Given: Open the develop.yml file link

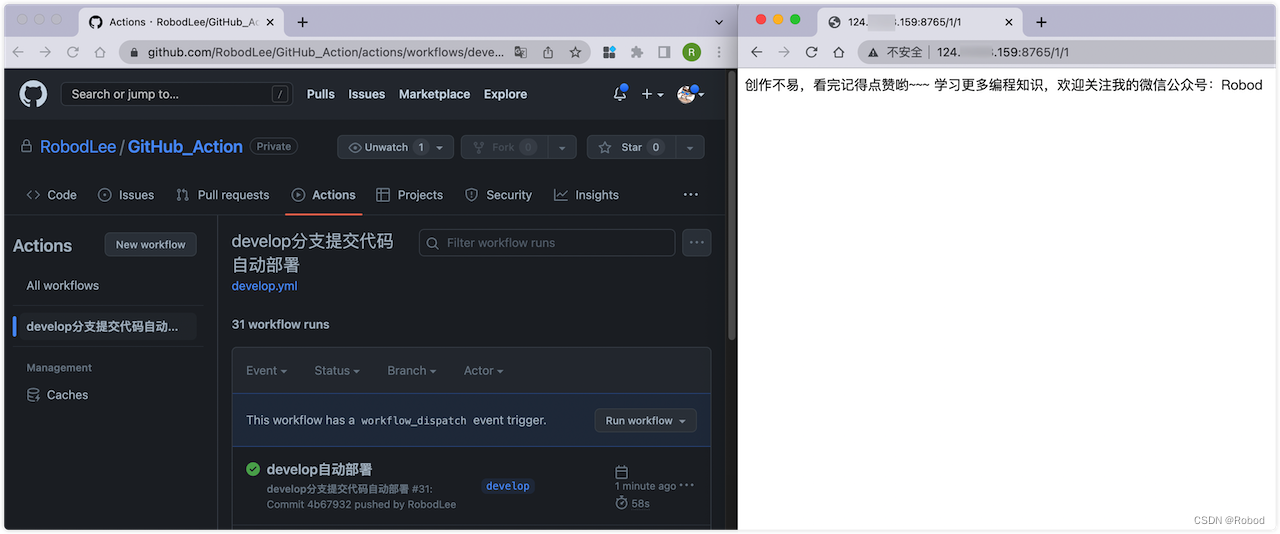Looking at the screenshot, I should 264,286.
